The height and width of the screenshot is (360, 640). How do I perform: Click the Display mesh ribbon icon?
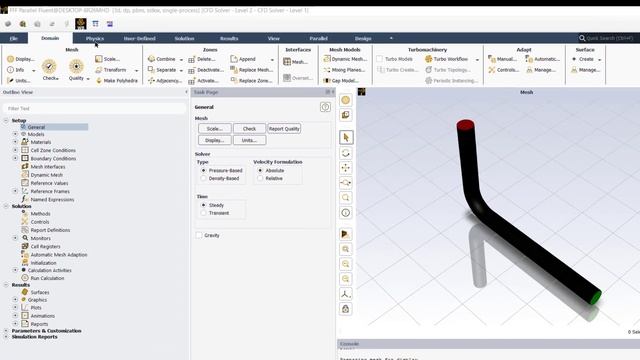[x=11, y=59]
